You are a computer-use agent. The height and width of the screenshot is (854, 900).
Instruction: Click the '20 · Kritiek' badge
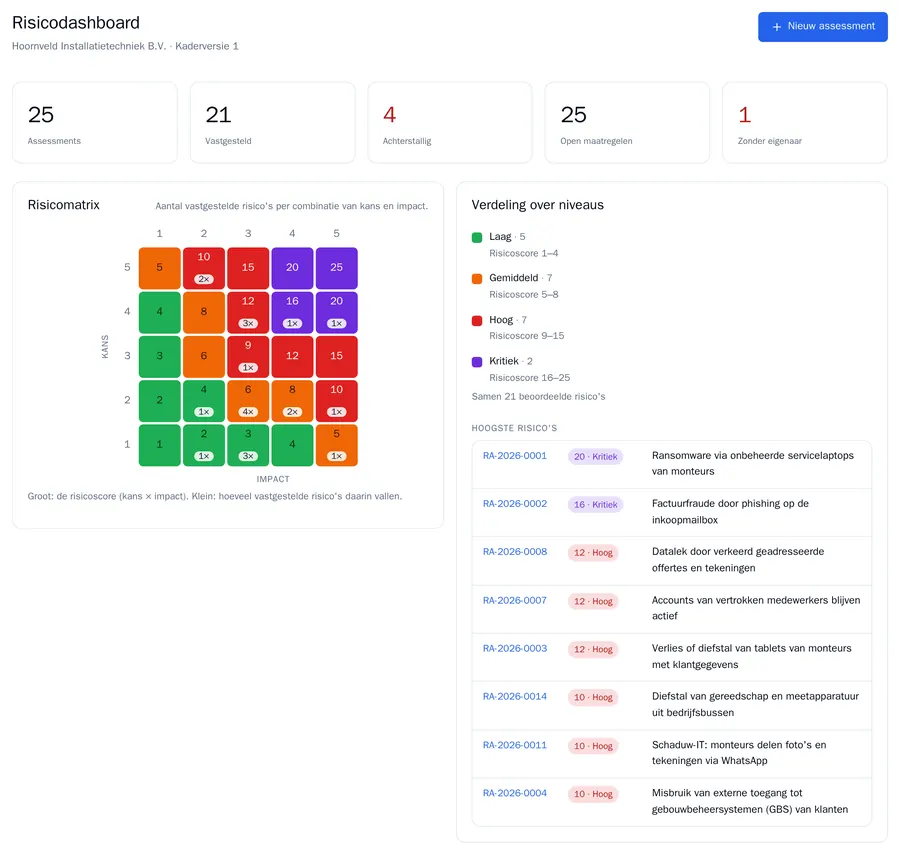pos(595,456)
